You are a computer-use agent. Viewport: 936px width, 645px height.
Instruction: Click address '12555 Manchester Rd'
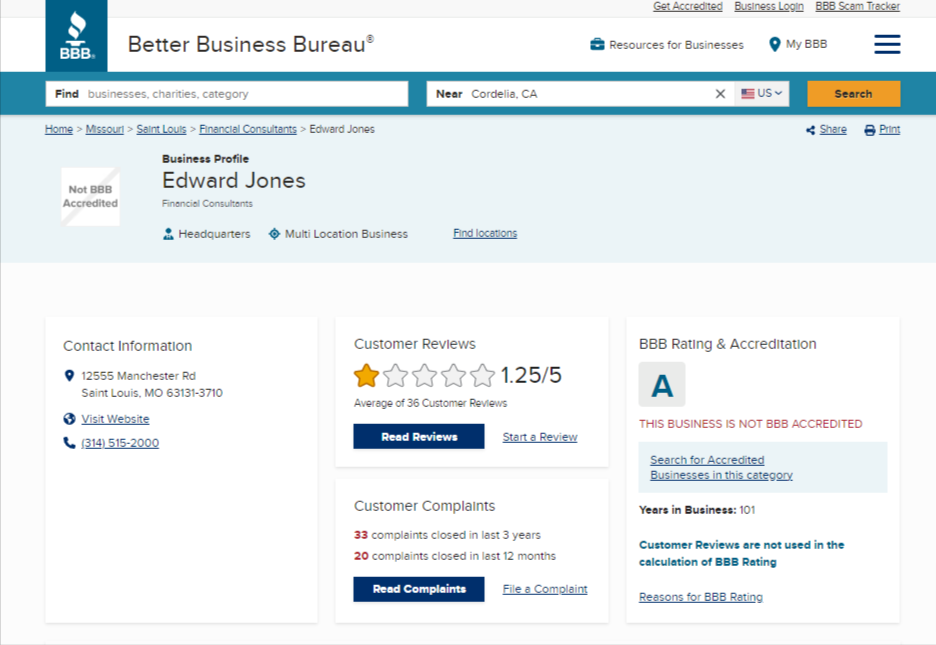(x=138, y=376)
